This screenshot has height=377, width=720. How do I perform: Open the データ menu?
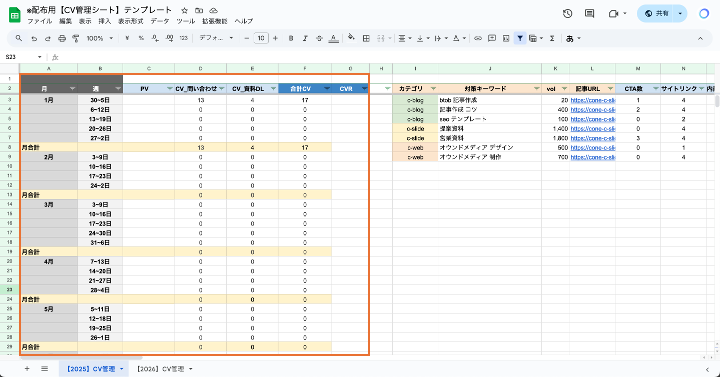click(x=160, y=21)
